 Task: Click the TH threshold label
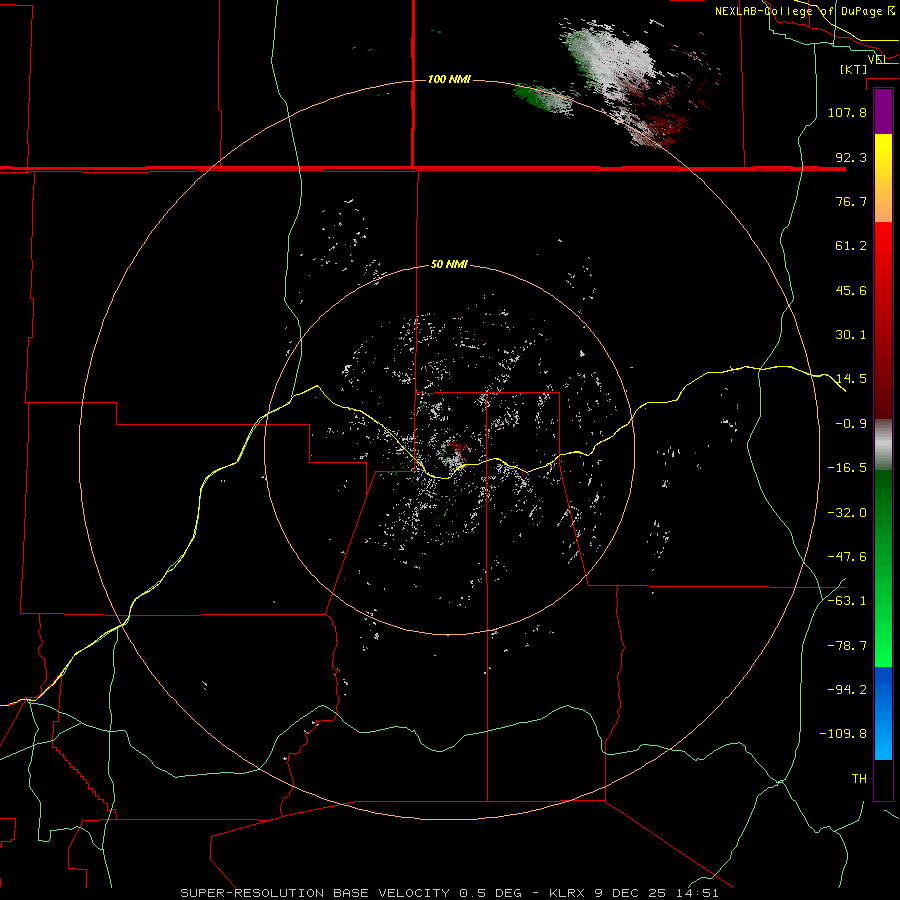tap(859, 779)
